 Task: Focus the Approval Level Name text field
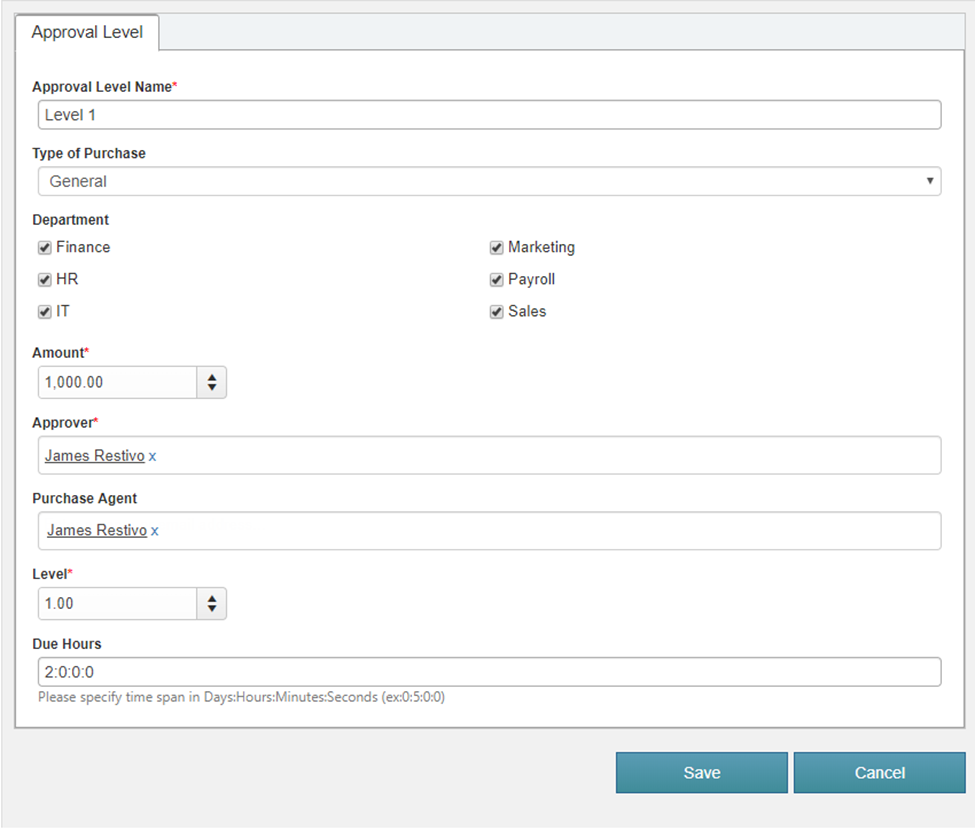pyautogui.click(x=489, y=115)
